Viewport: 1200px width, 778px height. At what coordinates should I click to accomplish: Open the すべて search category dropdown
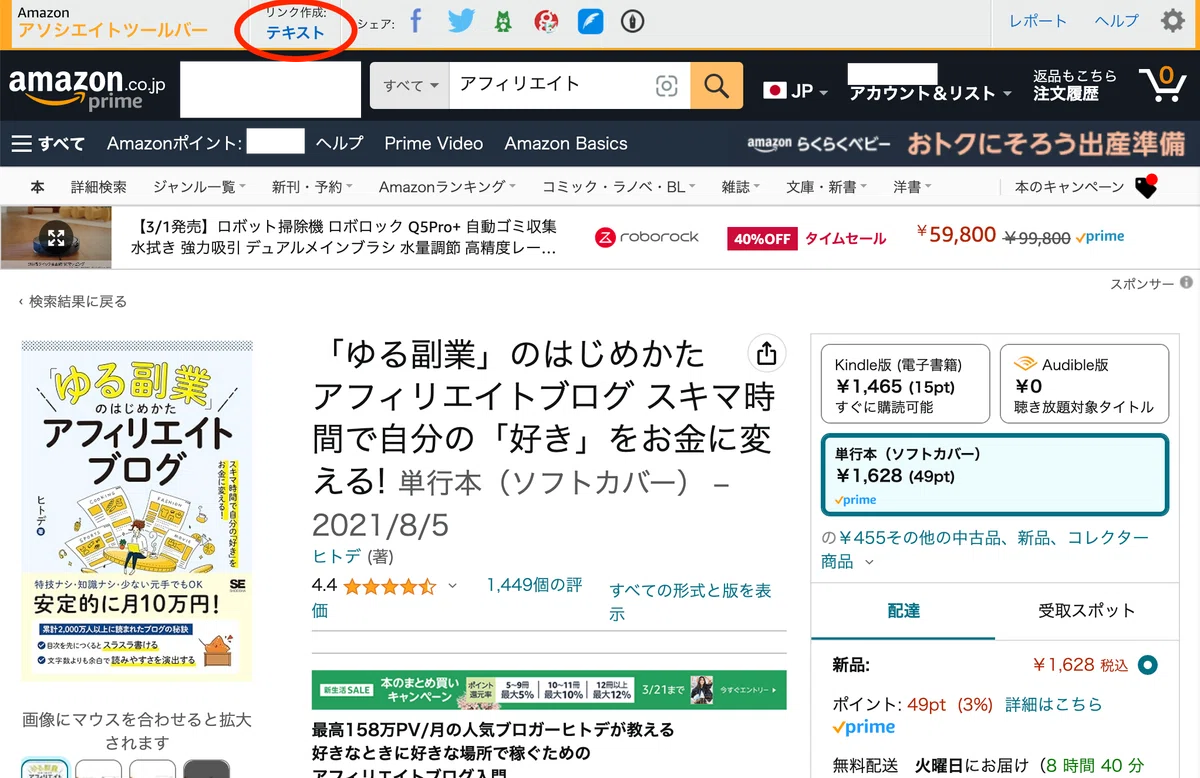(x=410, y=86)
